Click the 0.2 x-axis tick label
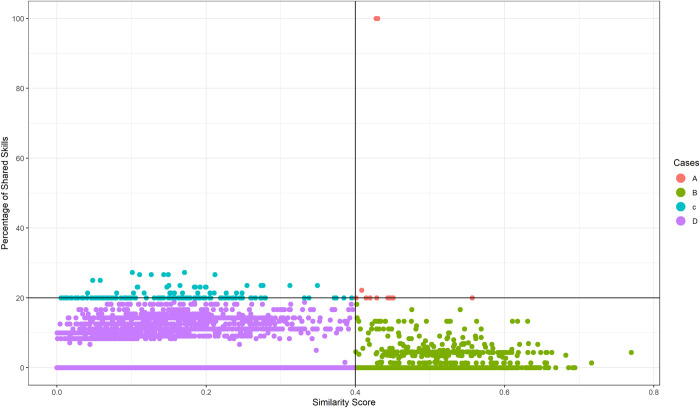Screen dimensions: 700x408 coord(206,393)
